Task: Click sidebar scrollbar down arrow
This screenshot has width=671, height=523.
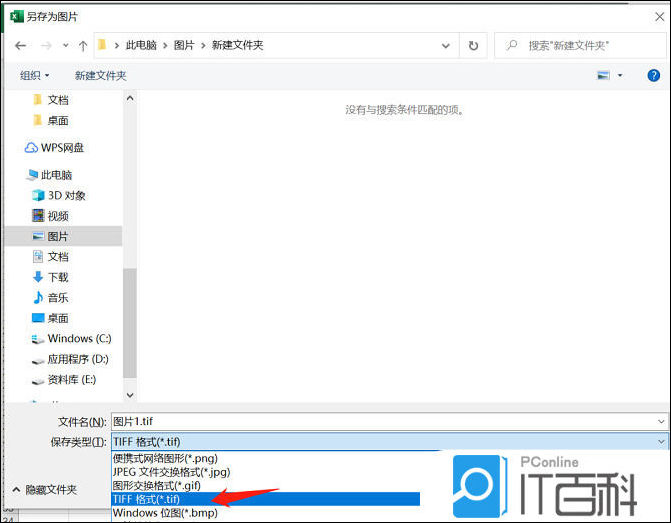Action: click(130, 395)
